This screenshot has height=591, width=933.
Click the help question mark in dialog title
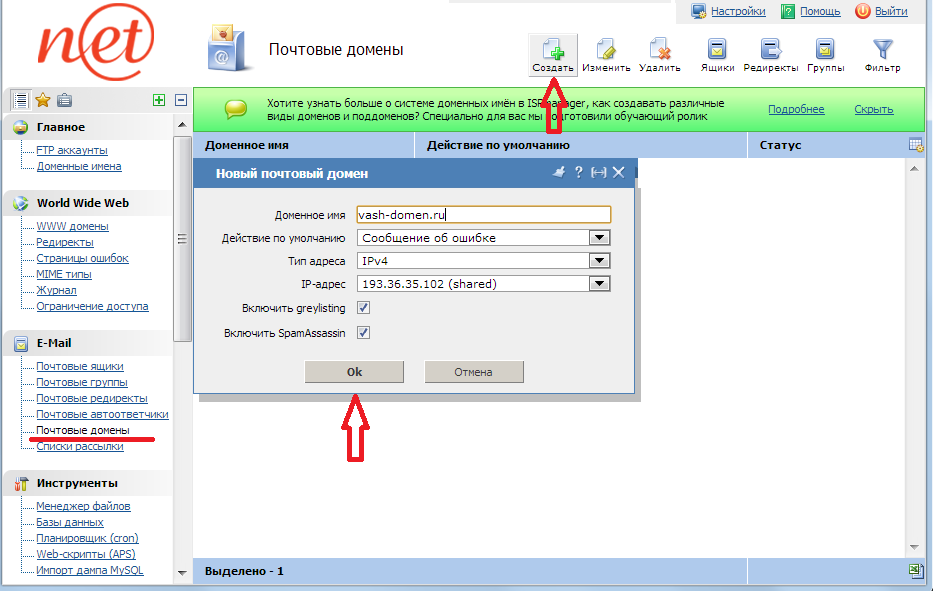[x=578, y=173]
